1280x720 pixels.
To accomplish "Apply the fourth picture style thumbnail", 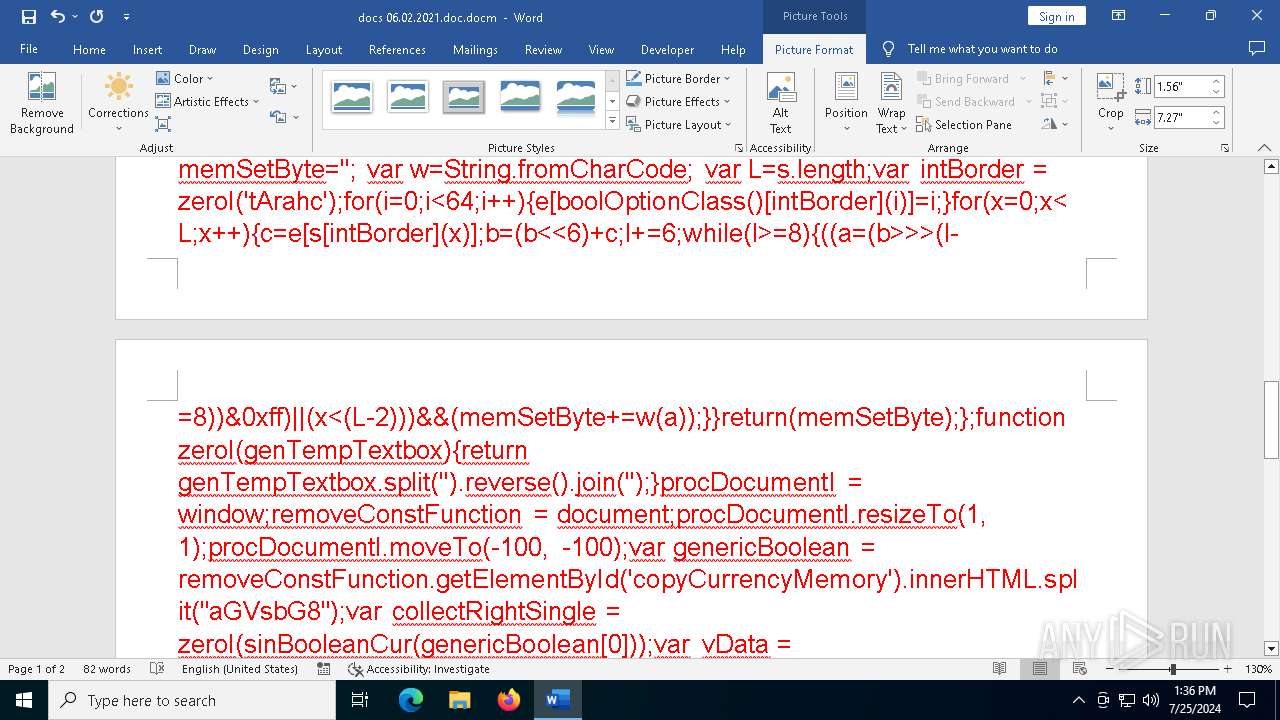I will (520, 97).
